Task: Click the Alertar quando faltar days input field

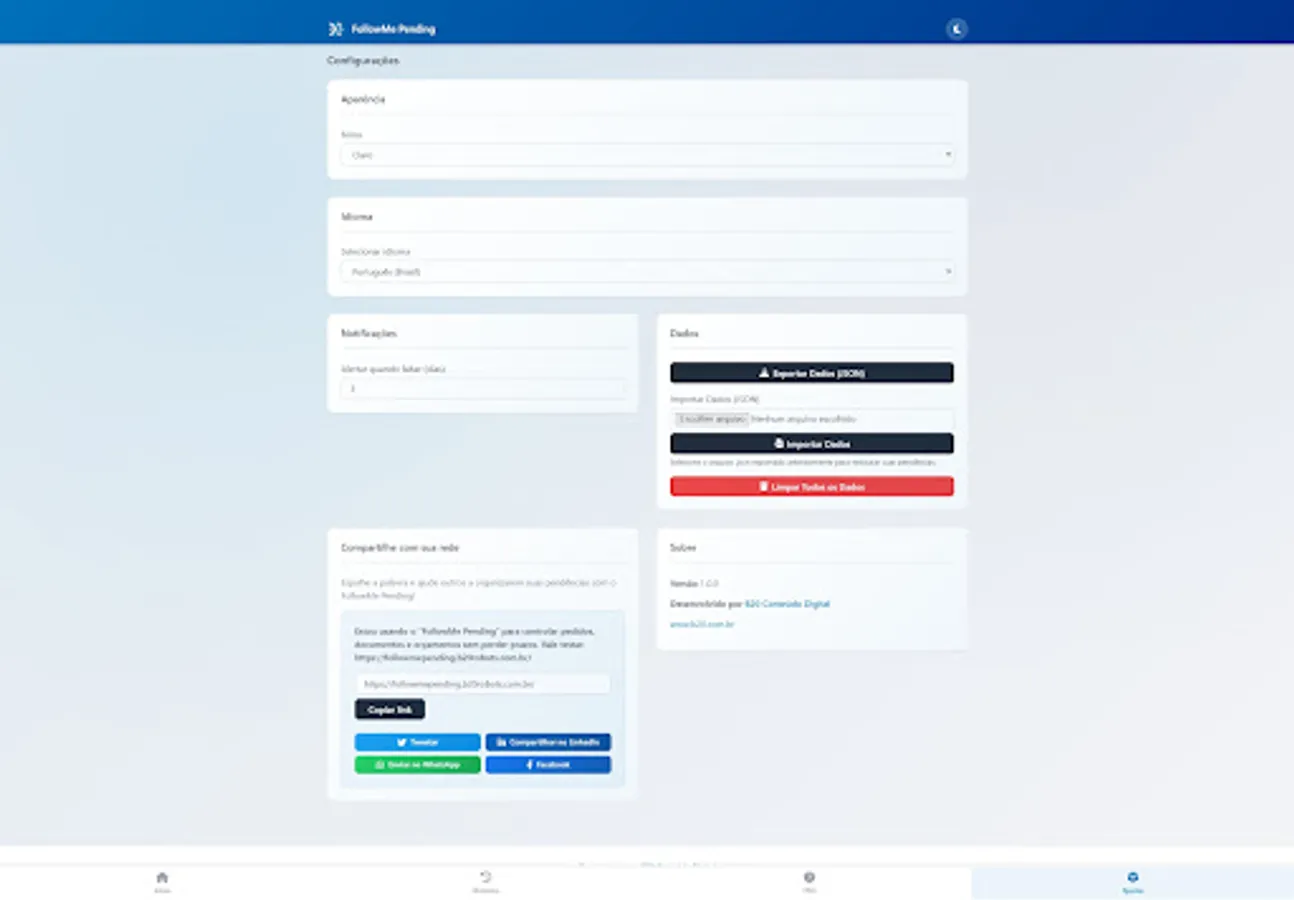Action: coord(484,388)
